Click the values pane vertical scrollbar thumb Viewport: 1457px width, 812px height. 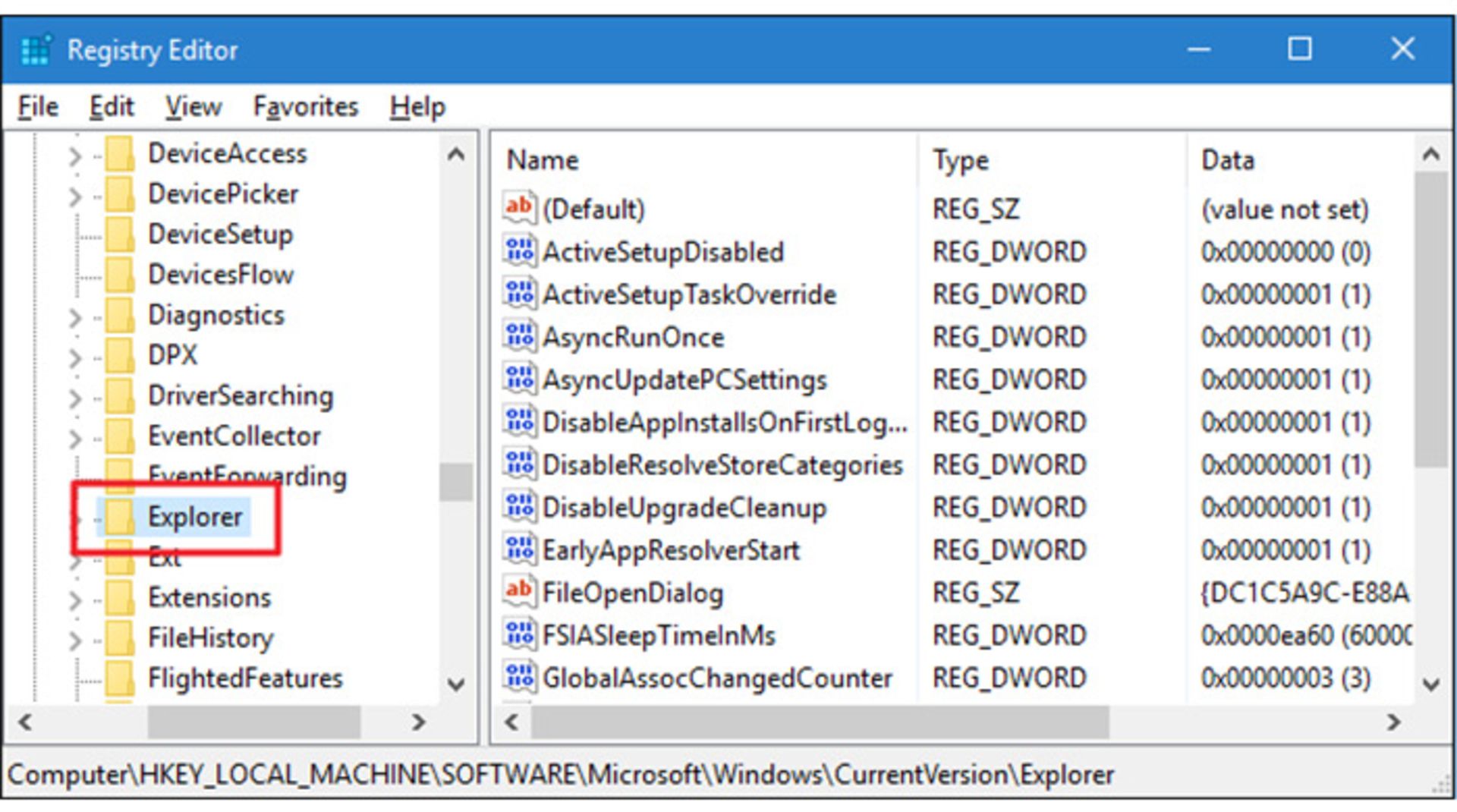1431,319
